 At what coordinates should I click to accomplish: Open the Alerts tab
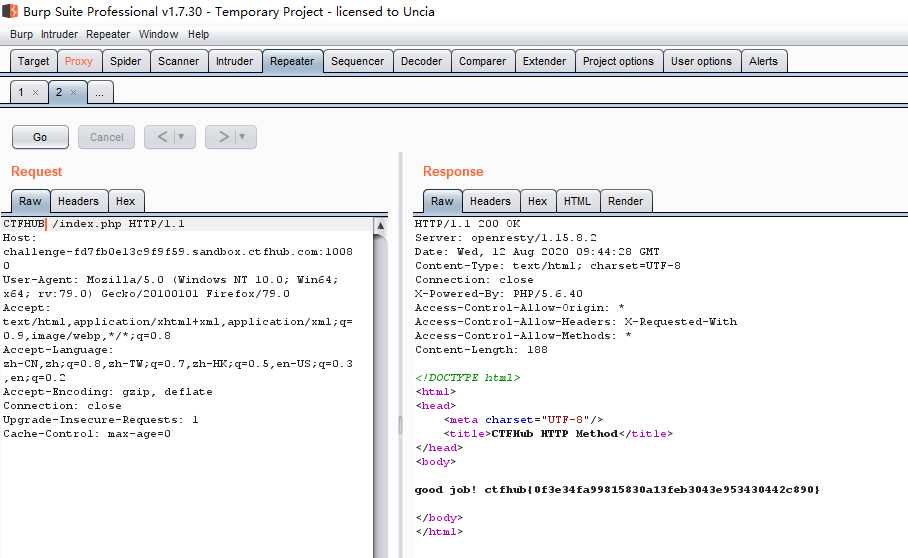(x=763, y=61)
